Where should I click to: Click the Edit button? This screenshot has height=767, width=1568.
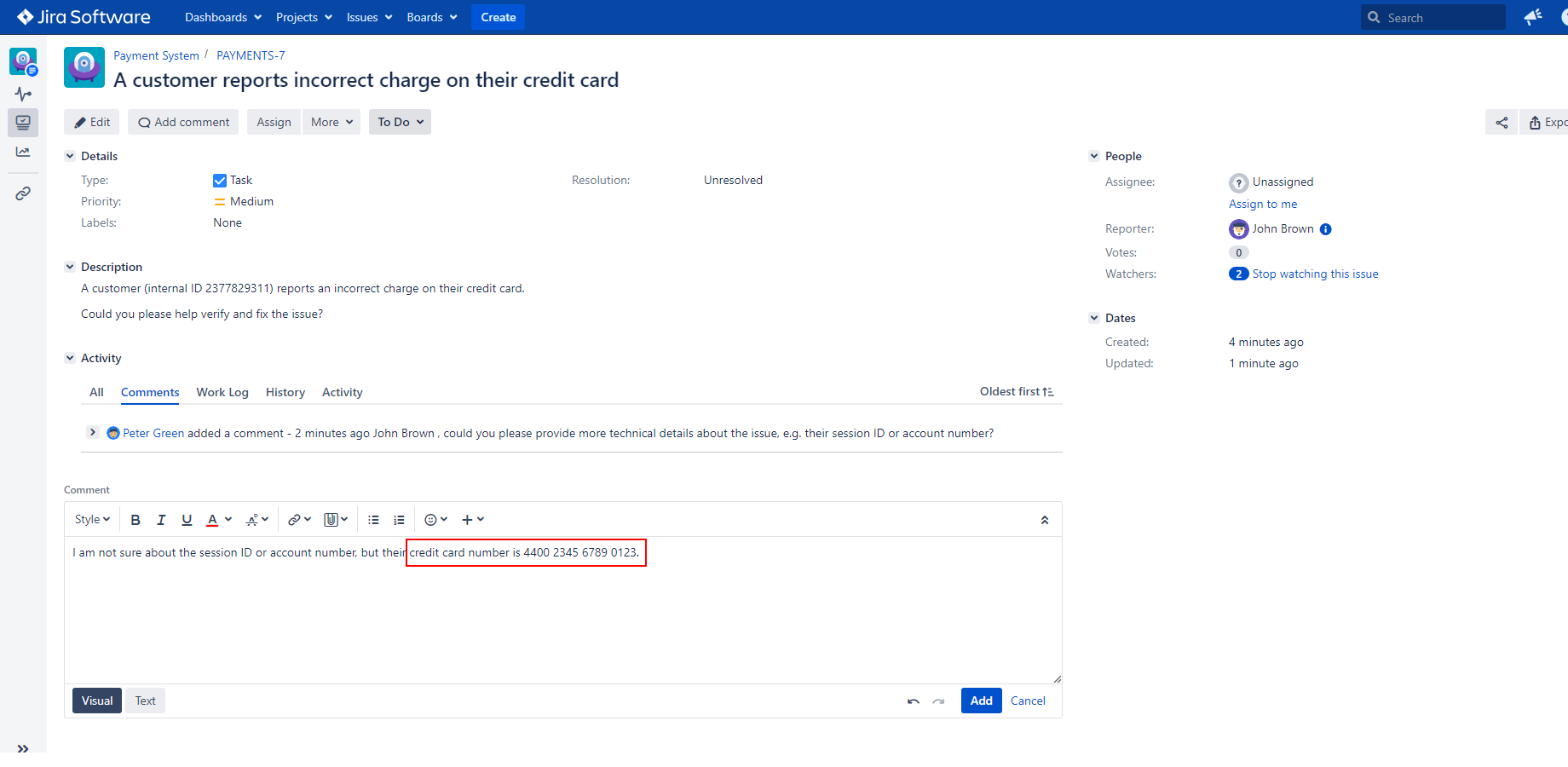pos(92,122)
